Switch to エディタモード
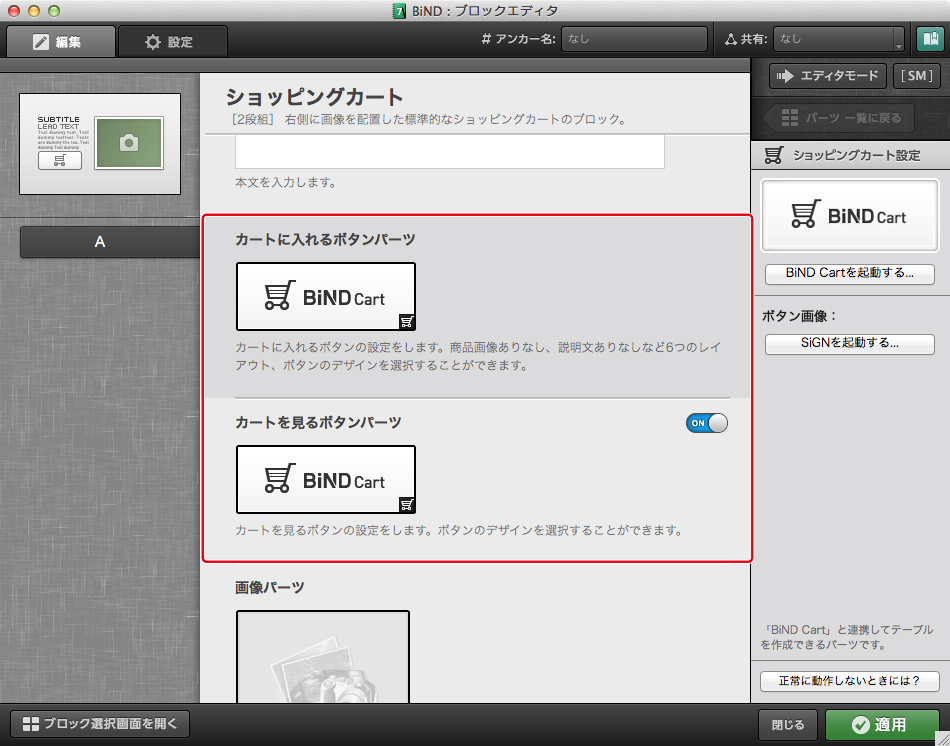This screenshot has width=950, height=746. (x=828, y=76)
